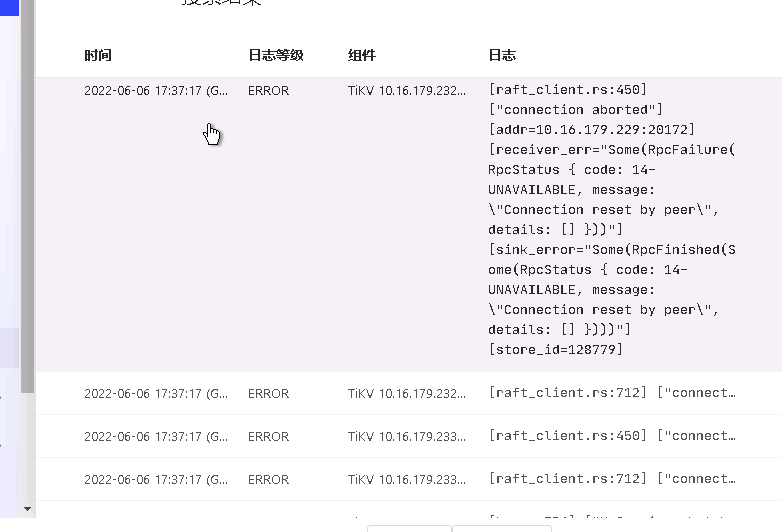Viewport: 782px width, 532px height.
Task: Click the addr=10.16.179.229:20172 log line
Action: [591, 130]
